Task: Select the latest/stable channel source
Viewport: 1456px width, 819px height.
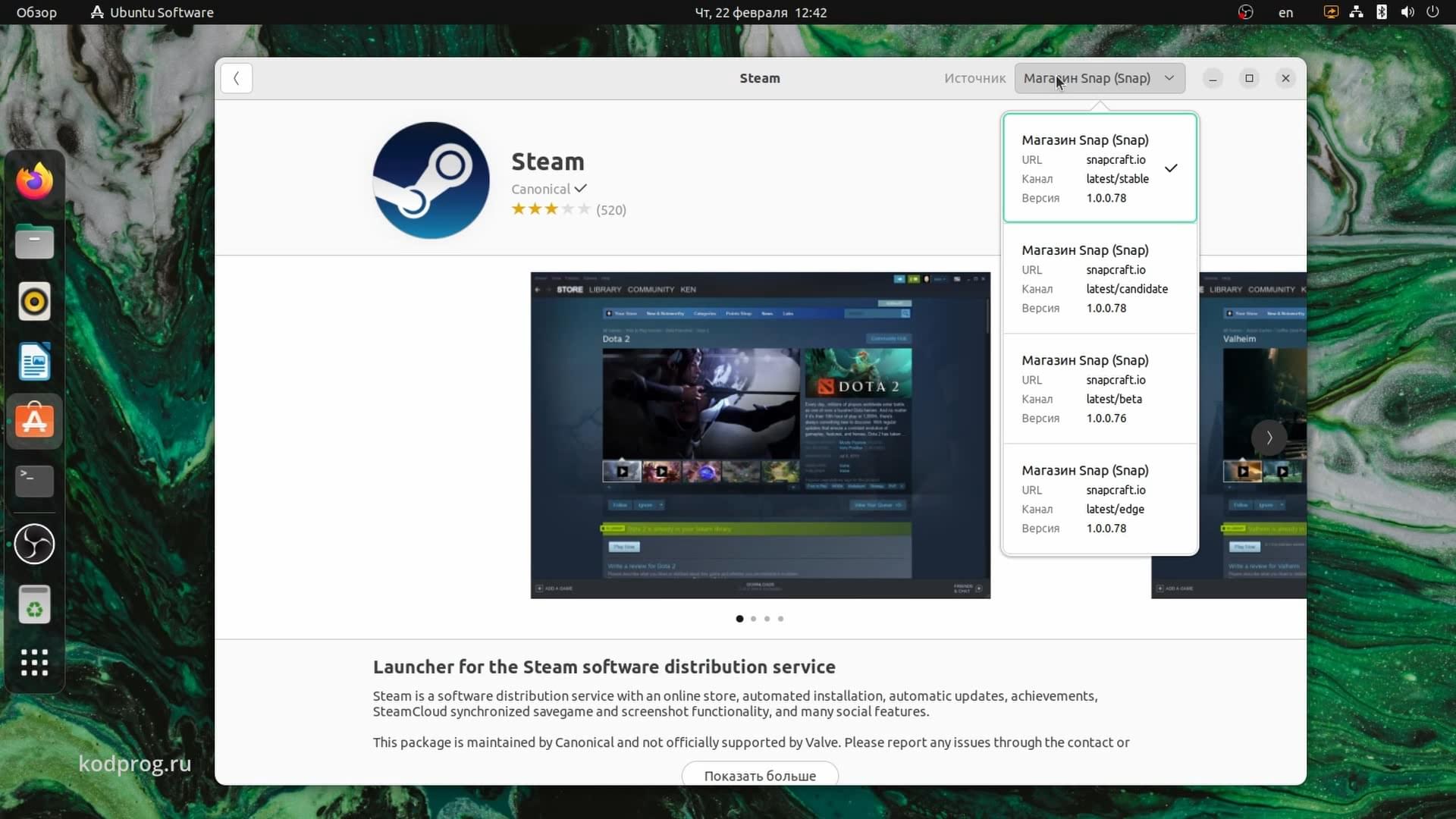Action: pos(1100,168)
